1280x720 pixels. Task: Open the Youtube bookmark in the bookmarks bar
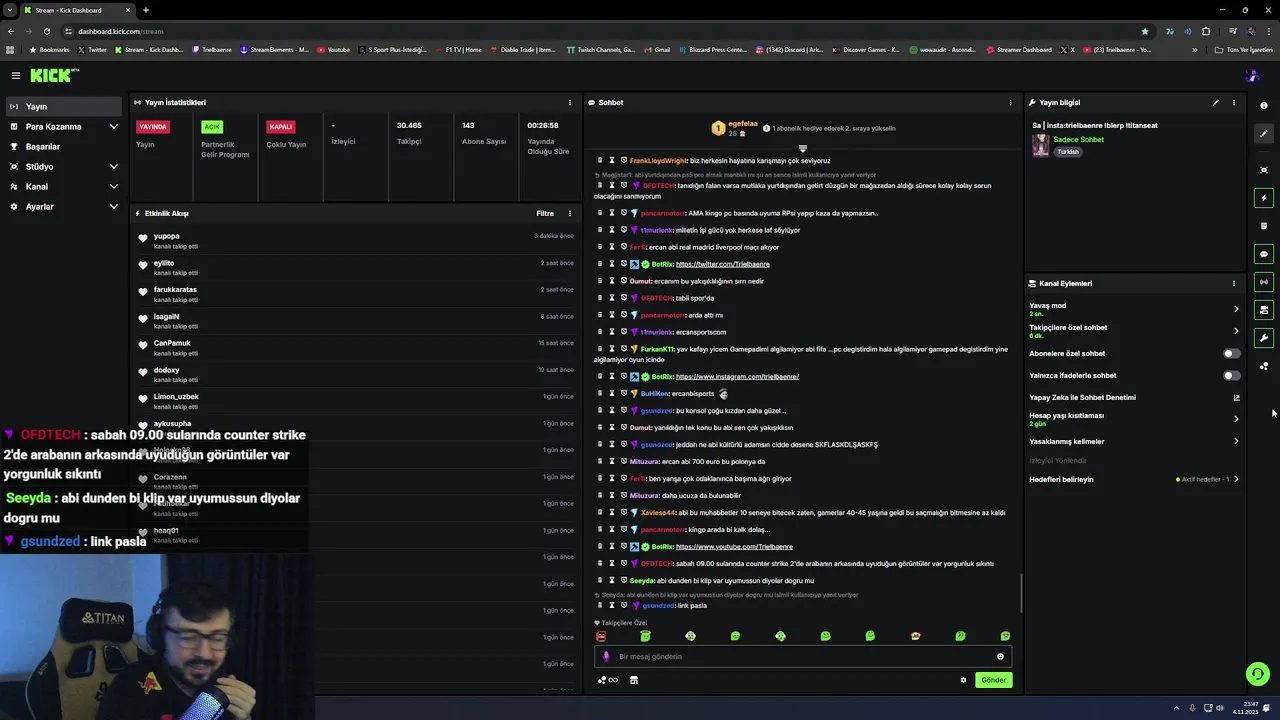[334, 49]
